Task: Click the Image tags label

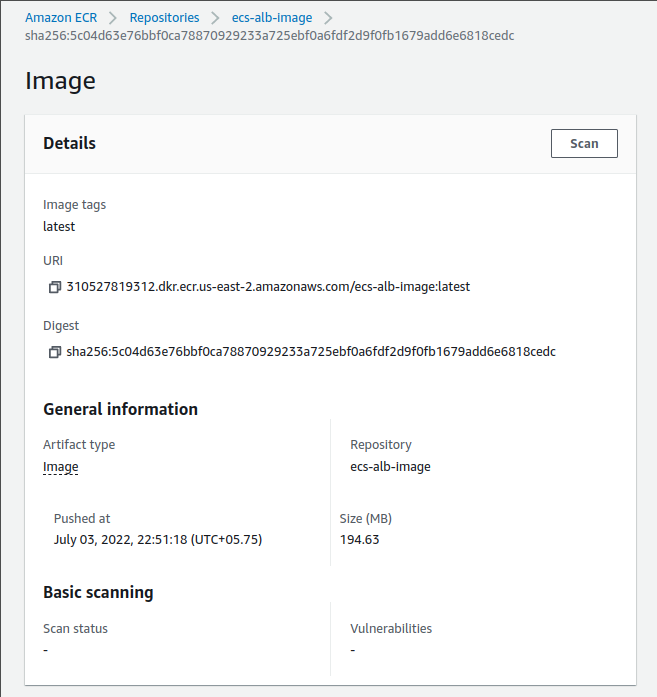Action: pos(74,205)
